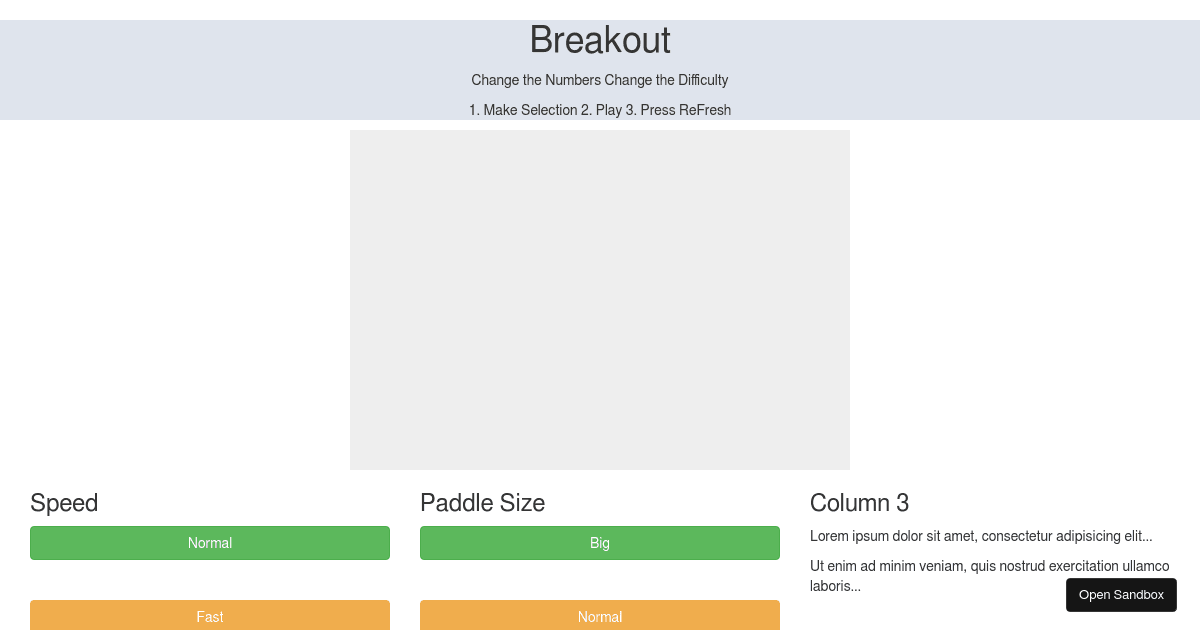Click the green Normal button under Speed

pos(210,543)
